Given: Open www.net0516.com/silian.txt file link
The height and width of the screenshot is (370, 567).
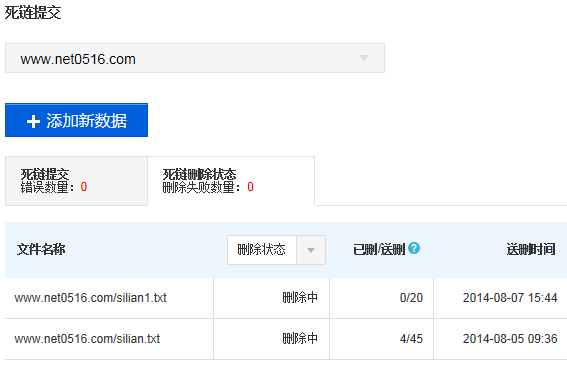Looking at the screenshot, I should click(87, 339).
